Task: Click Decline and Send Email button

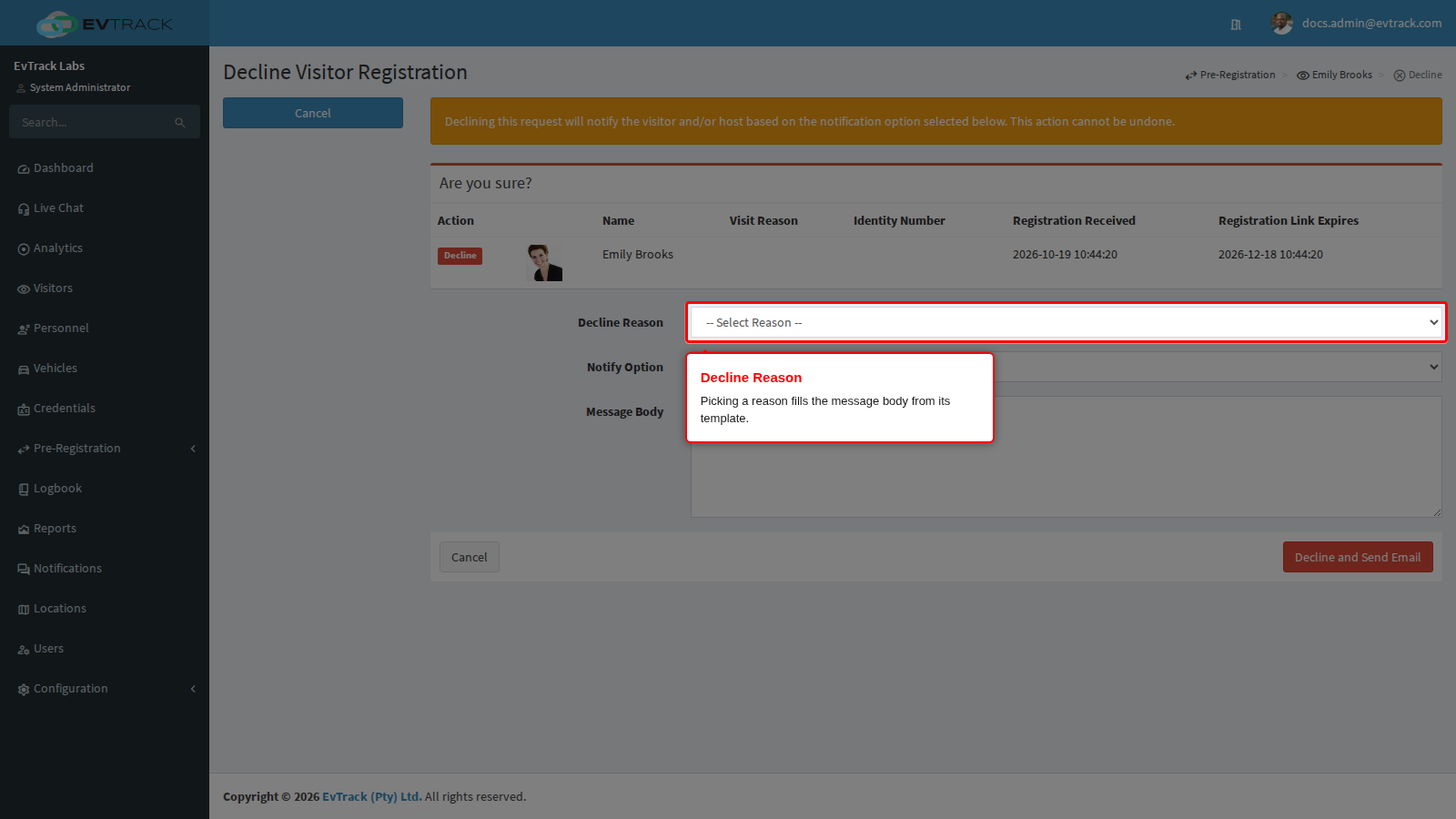Action: pyautogui.click(x=1358, y=557)
